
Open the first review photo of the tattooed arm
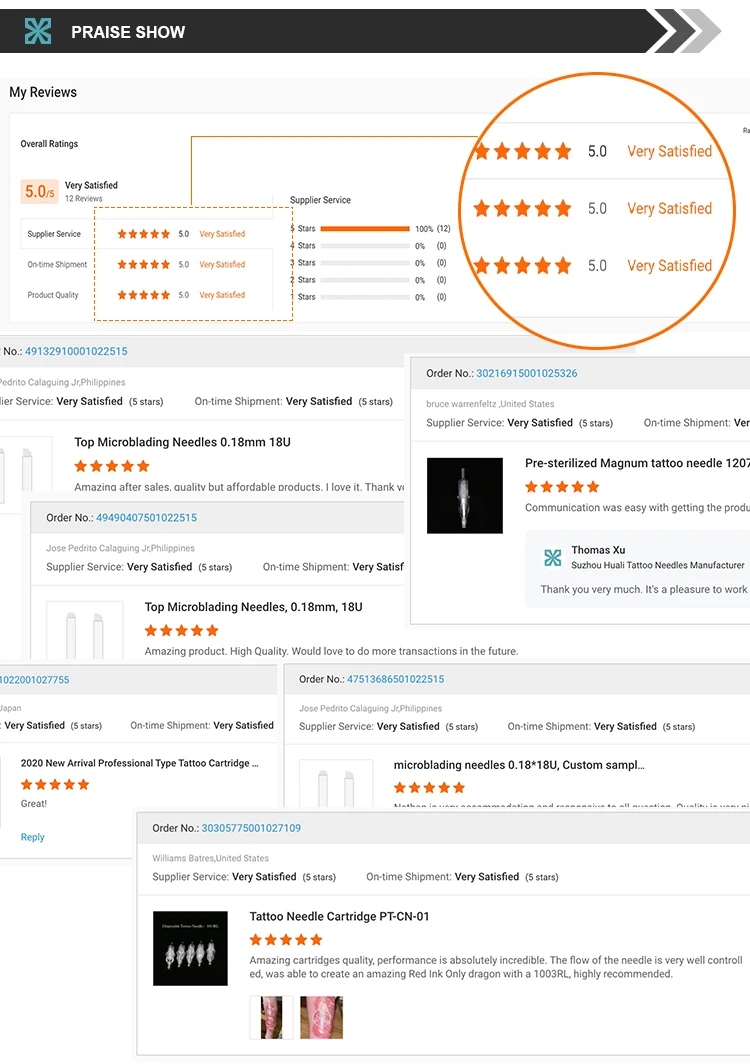click(270, 1018)
